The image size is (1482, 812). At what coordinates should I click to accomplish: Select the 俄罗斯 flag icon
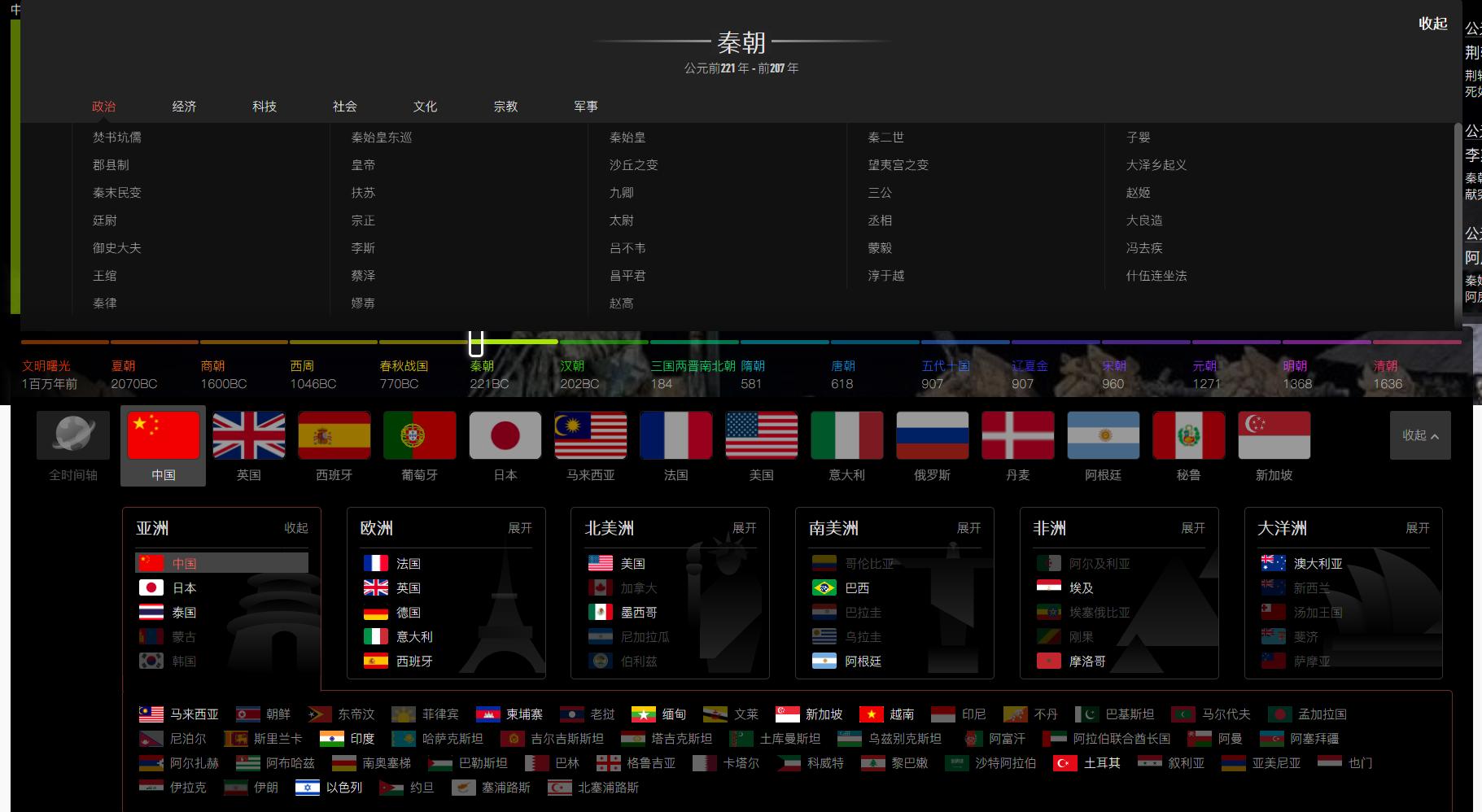point(933,435)
